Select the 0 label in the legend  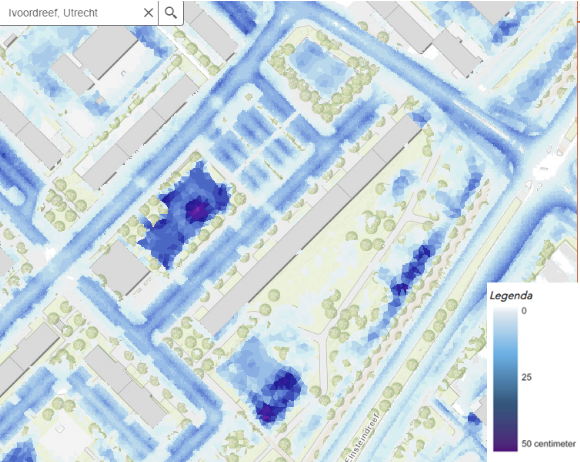(524, 311)
